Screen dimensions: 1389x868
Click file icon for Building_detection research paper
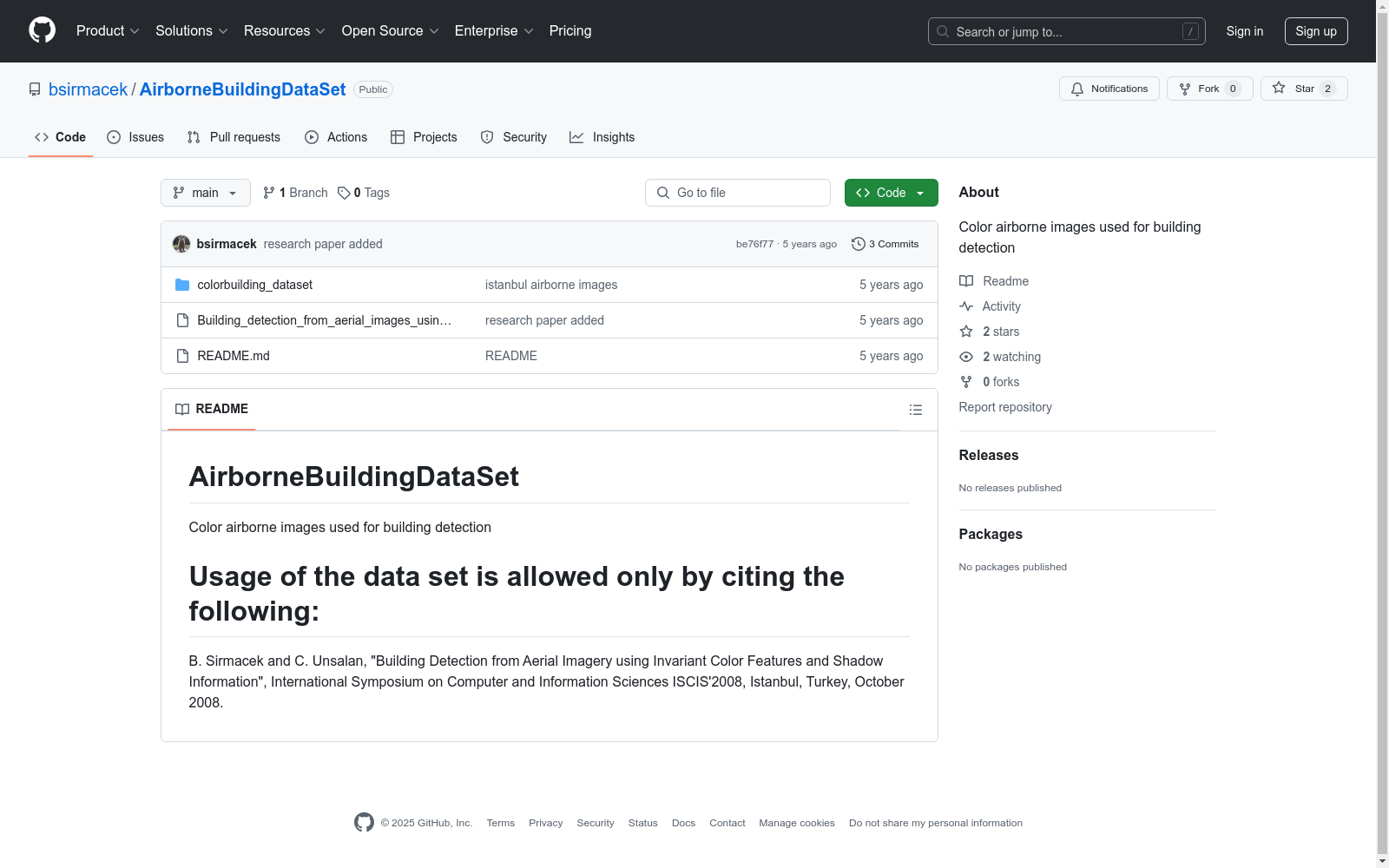[x=182, y=320]
